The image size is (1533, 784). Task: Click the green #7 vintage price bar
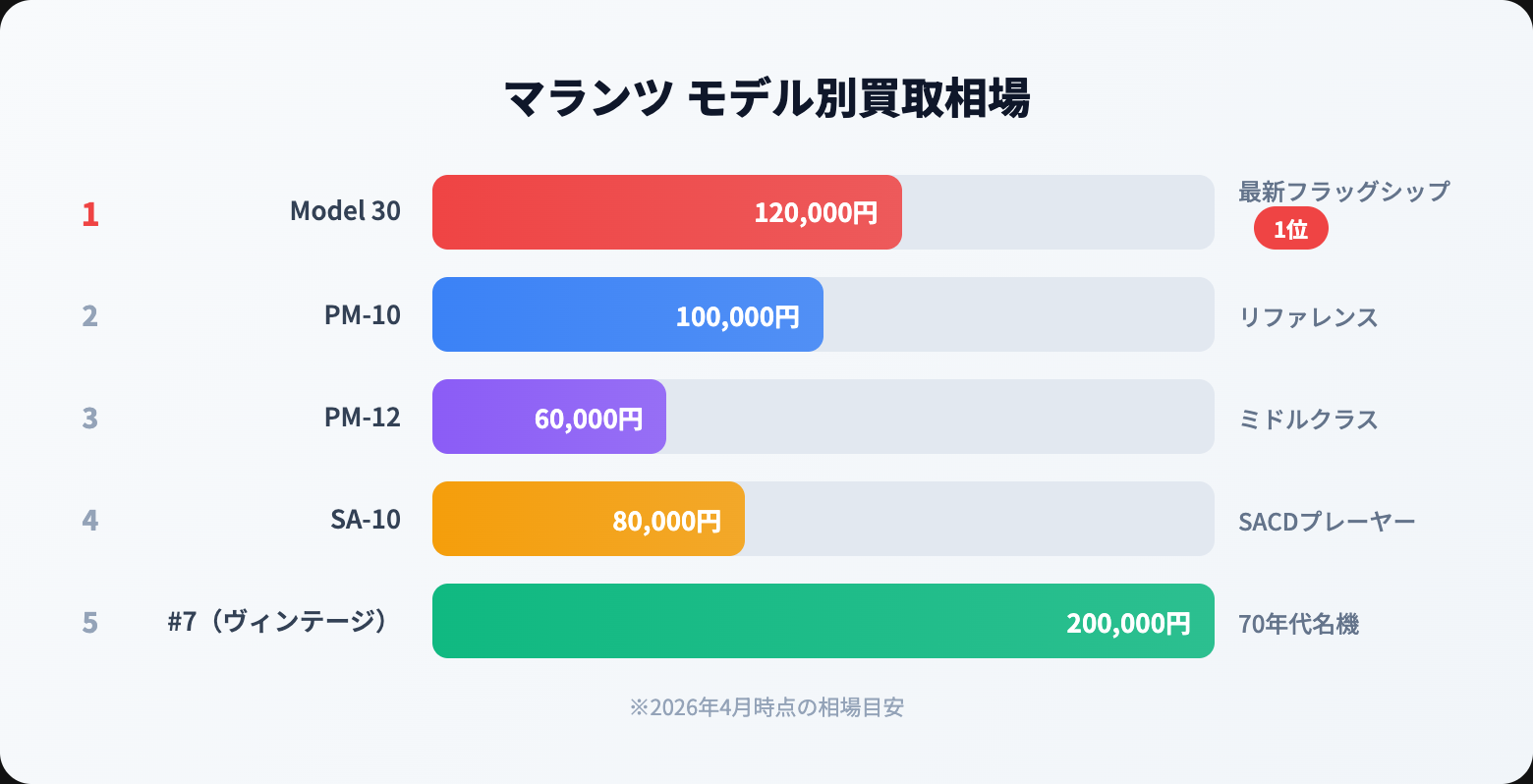[x=823, y=621]
